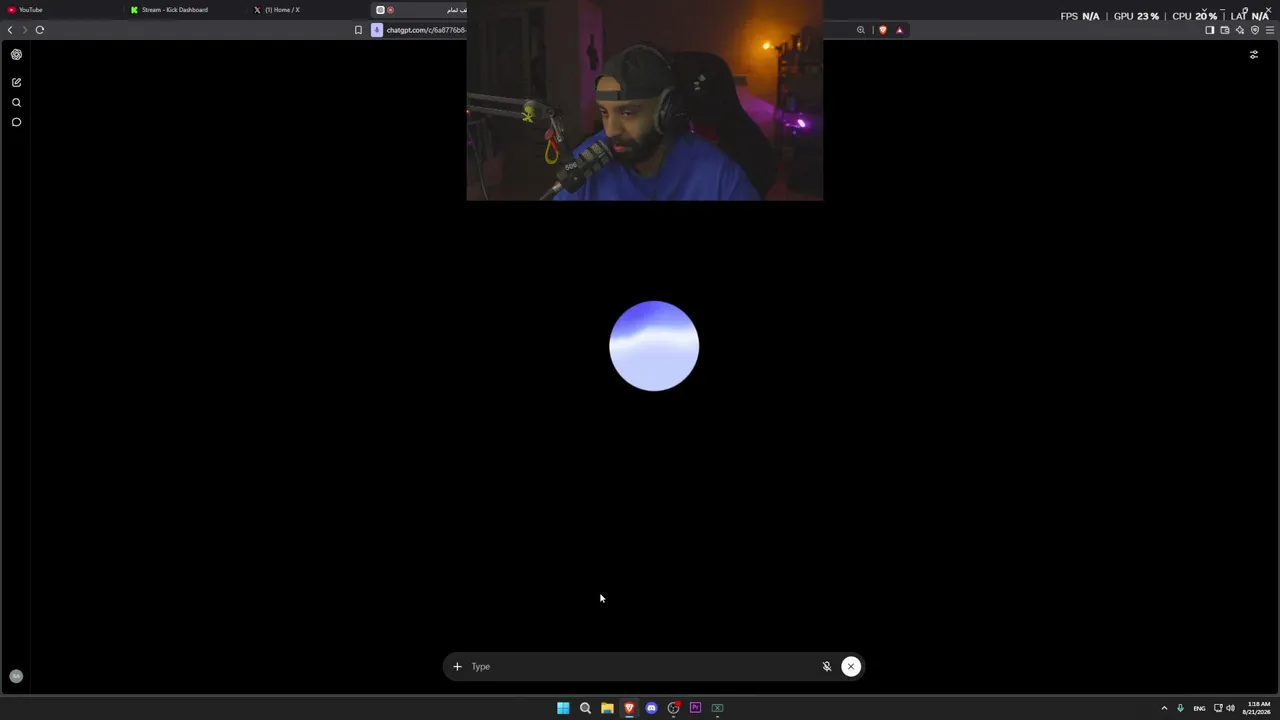This screenshot has height=720, width=1280.
Task: End voice mode with X button
Action: coord(851,667)
